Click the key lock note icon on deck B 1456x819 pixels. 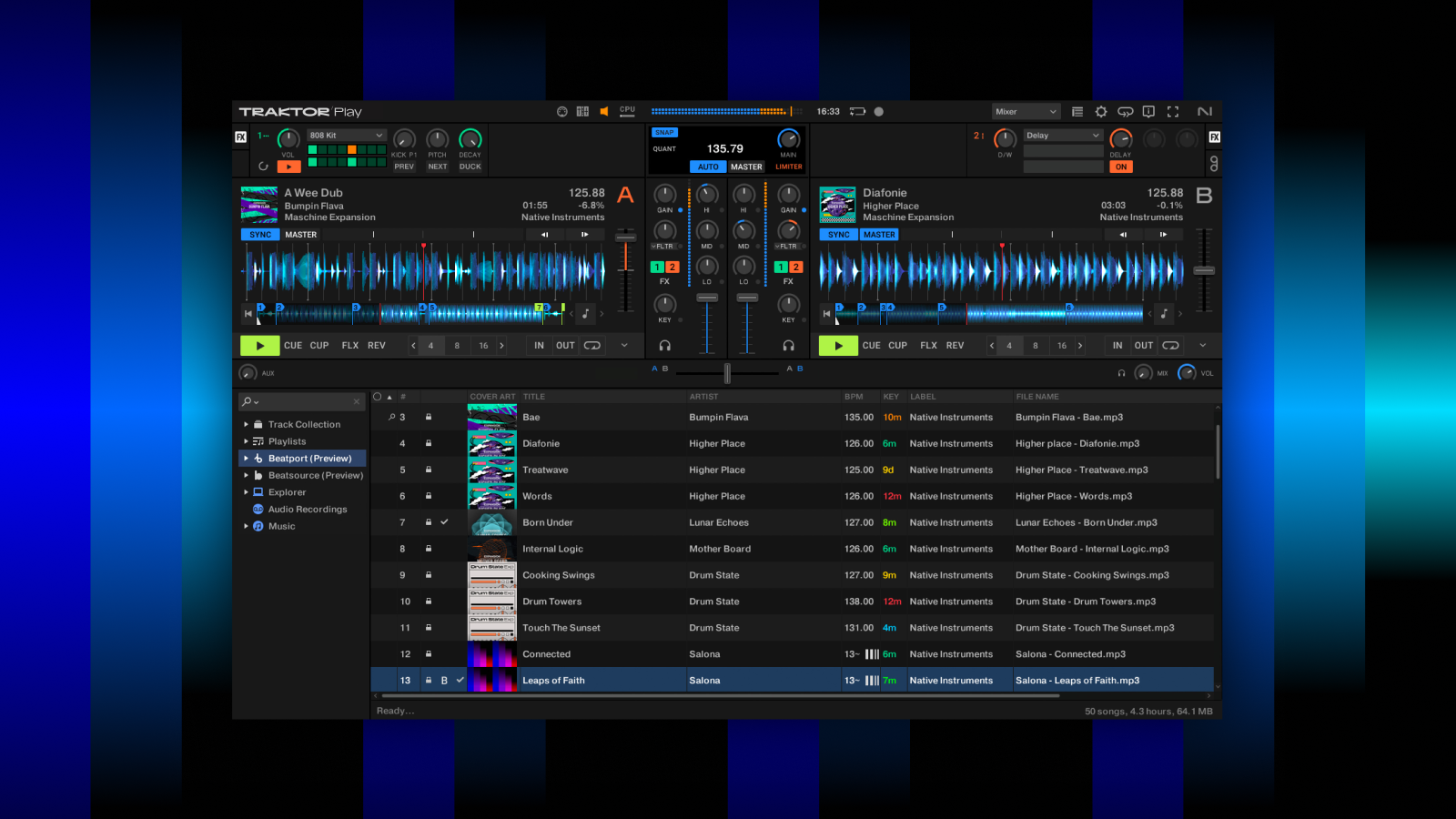coord(1164,314)
